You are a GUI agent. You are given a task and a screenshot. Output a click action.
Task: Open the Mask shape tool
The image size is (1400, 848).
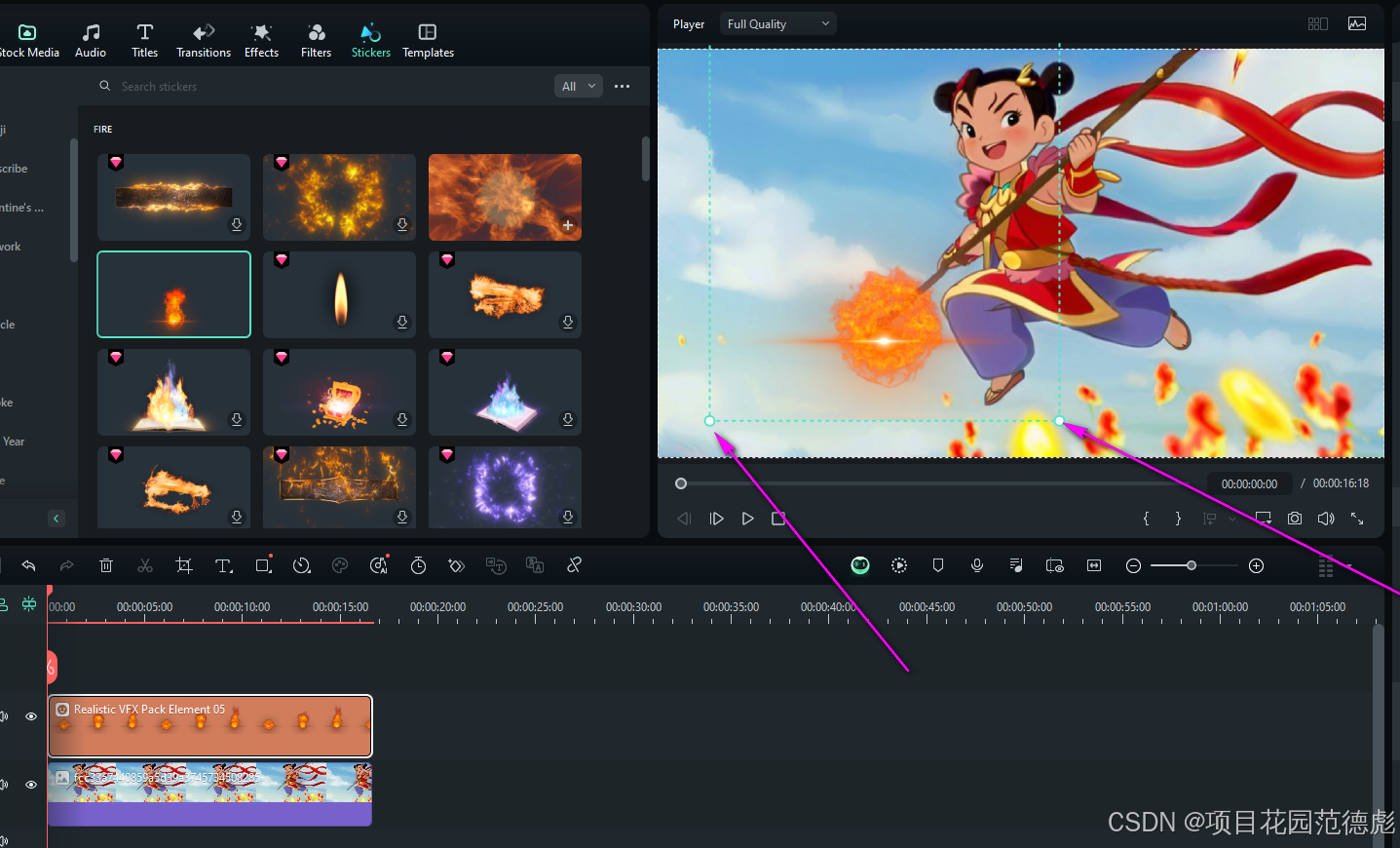click(263, 565)
